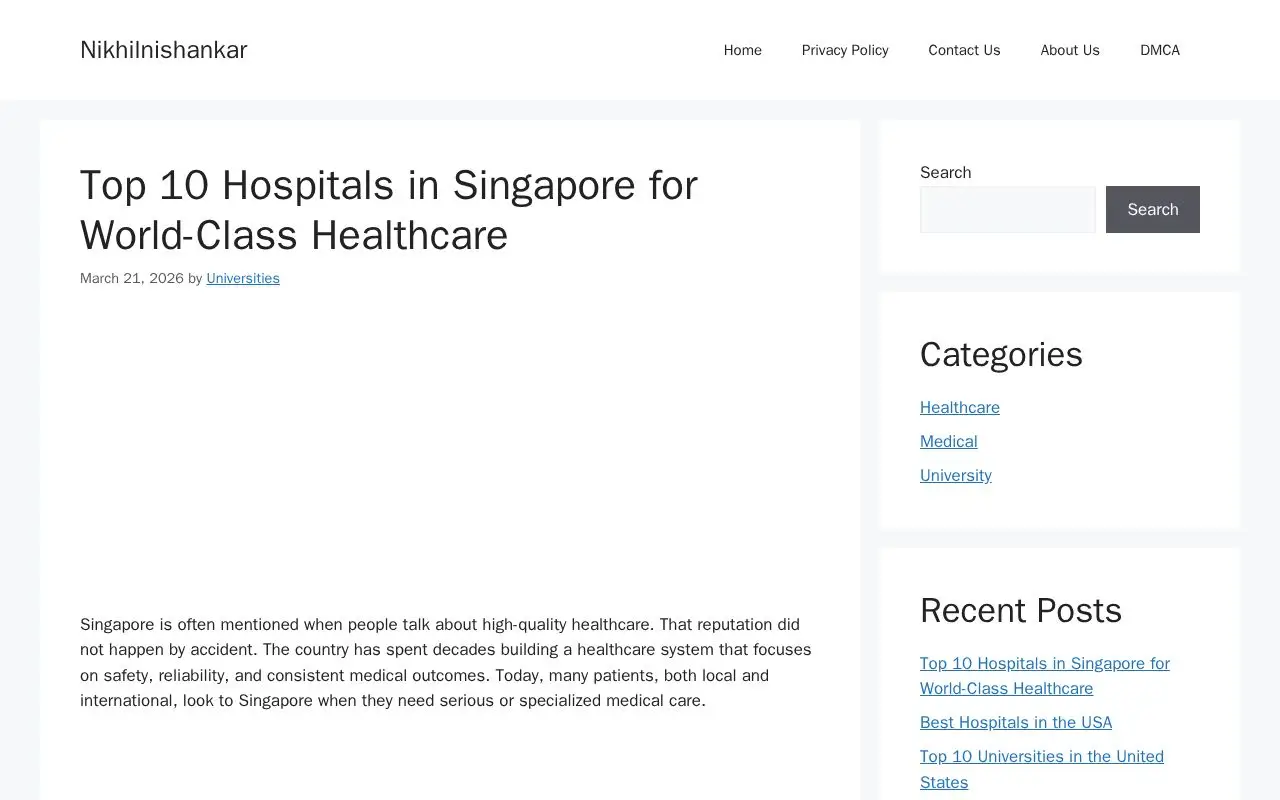The height and width of the screenshot is (800, 1280).
Task: Click the Categories widget heading
Action: (1001, 355)
